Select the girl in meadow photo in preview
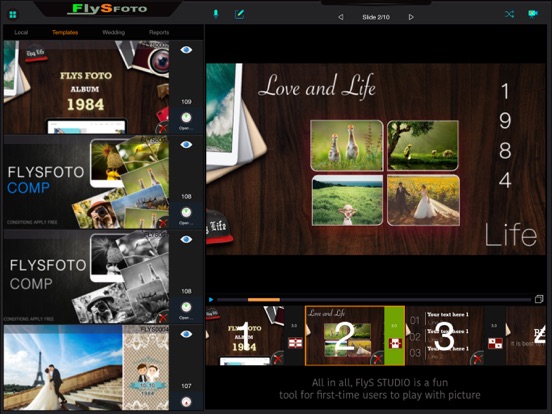Viewport: 552px width, 414px height. (x=347, y=200)
